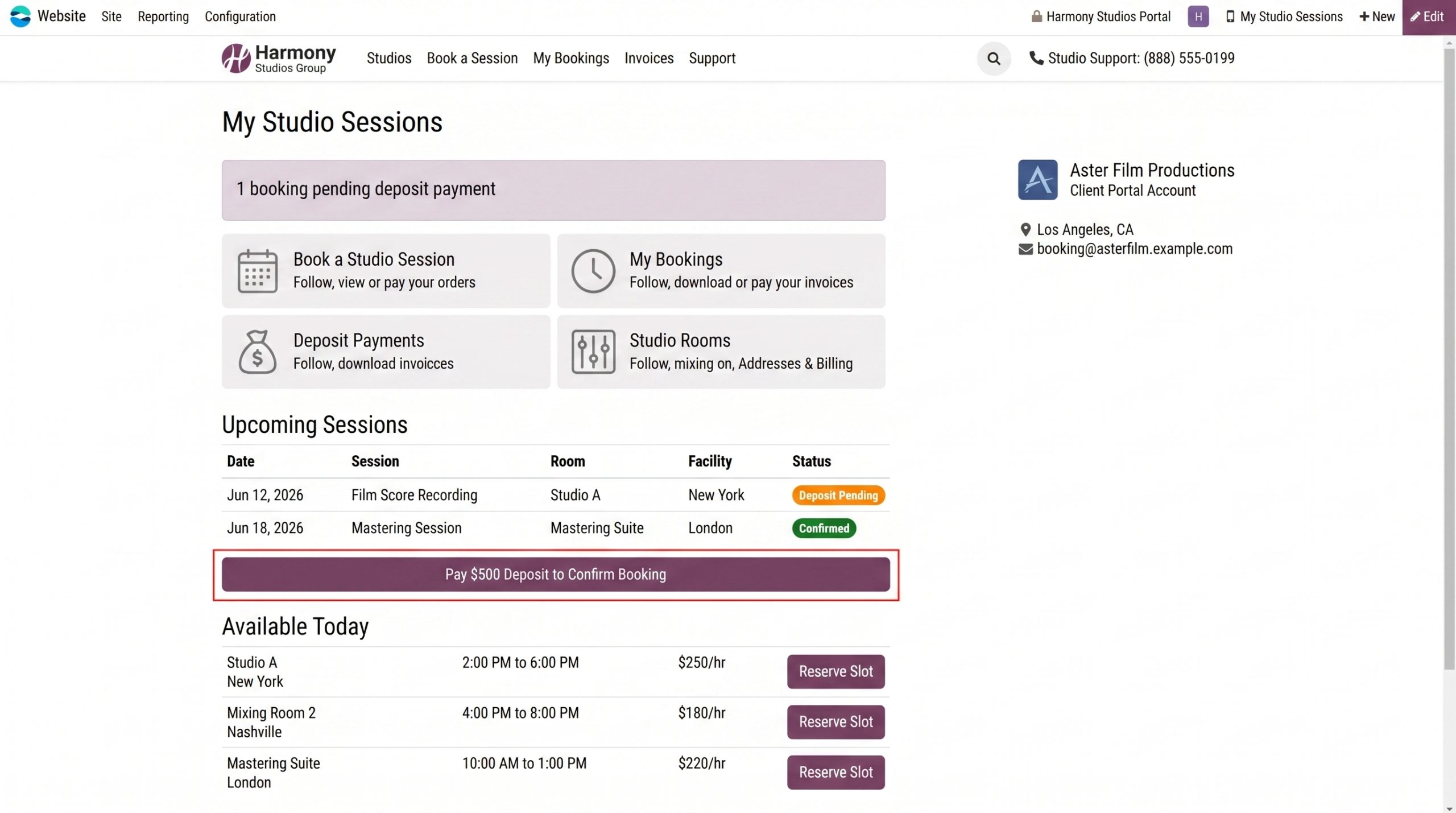Click the Jun 12, 2026 date cell
1456x813 pixels.
point(265,495)
